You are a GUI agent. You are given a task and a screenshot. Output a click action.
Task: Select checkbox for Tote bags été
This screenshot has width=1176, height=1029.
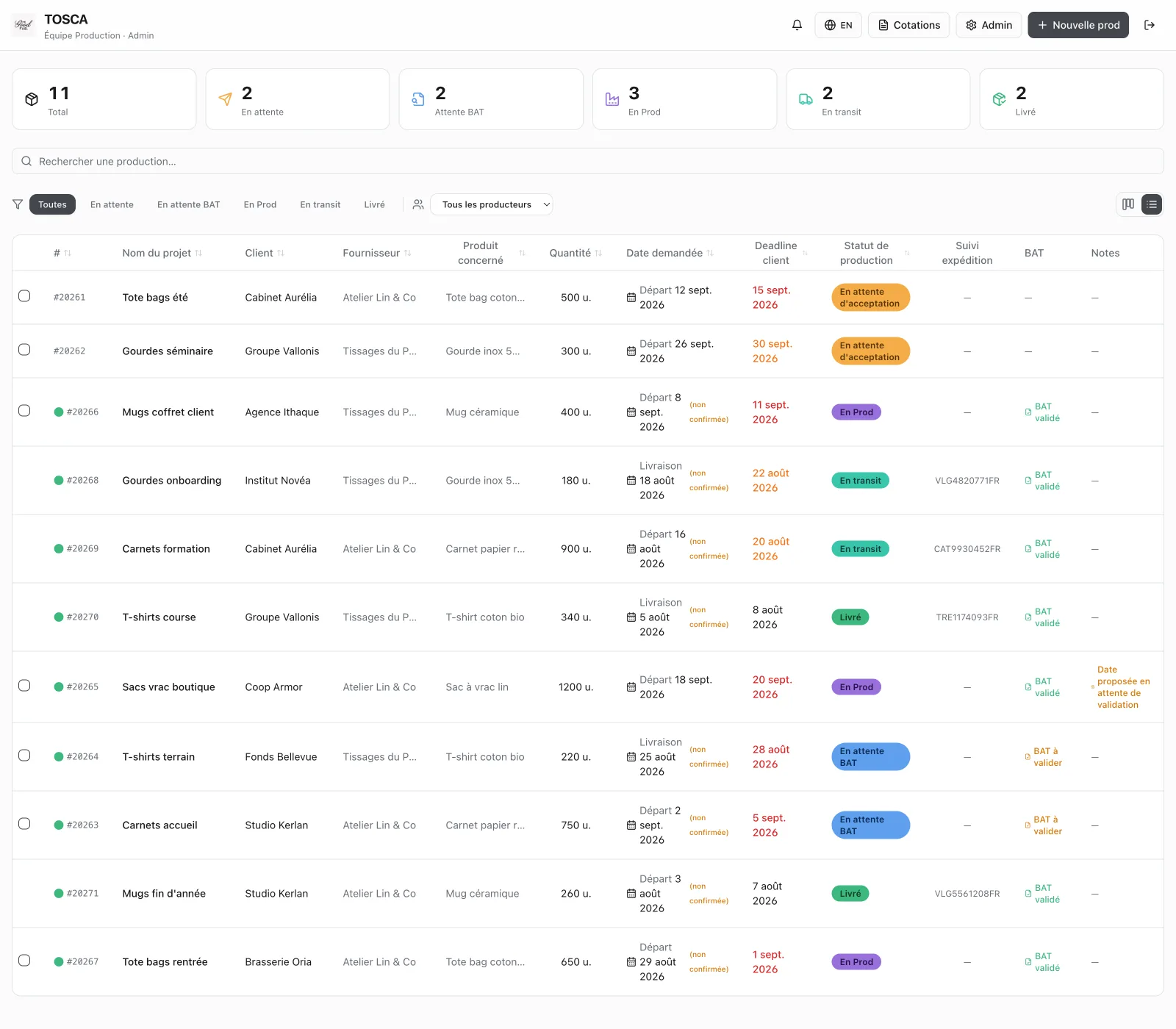24,296
